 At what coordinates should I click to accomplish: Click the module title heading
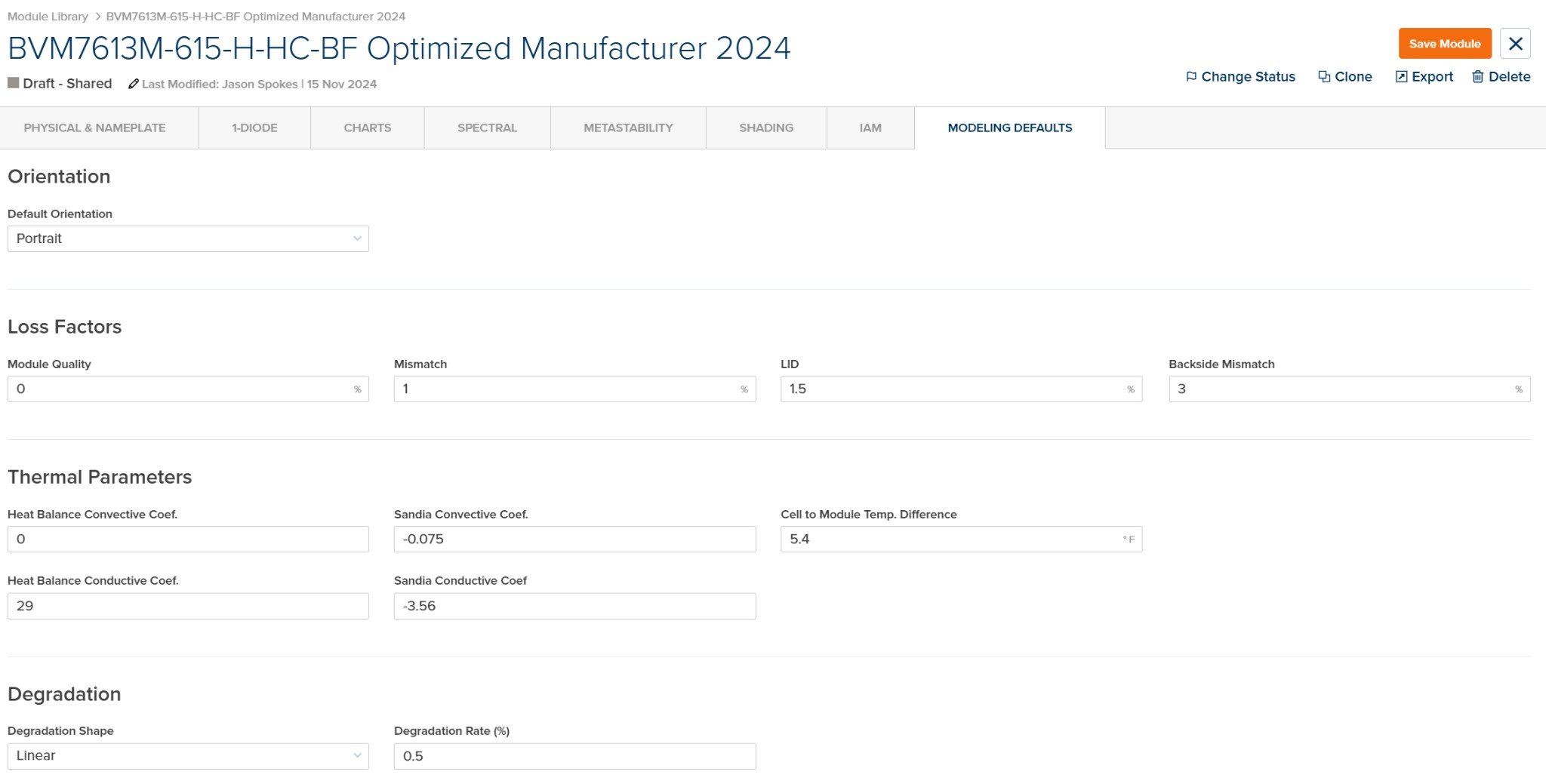click(399, 48)
